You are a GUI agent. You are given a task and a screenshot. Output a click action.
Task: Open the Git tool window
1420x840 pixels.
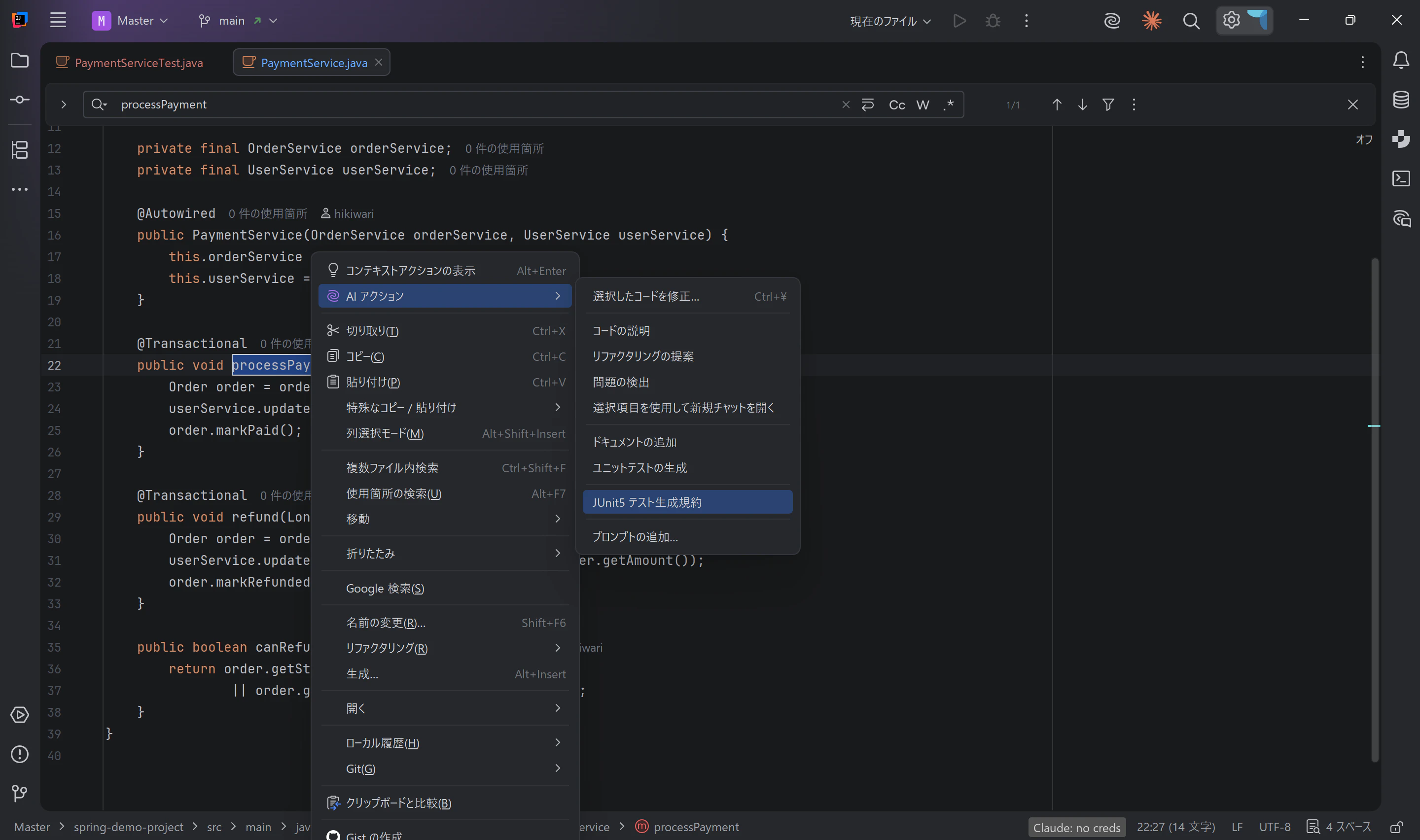20,793
